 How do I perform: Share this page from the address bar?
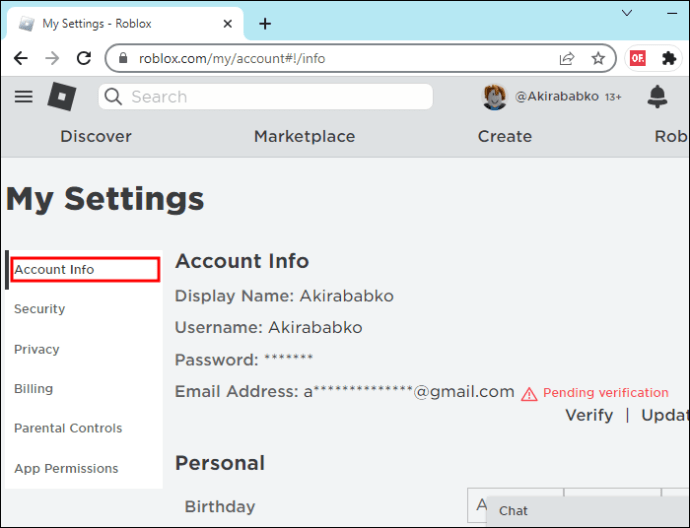[567, 58]
